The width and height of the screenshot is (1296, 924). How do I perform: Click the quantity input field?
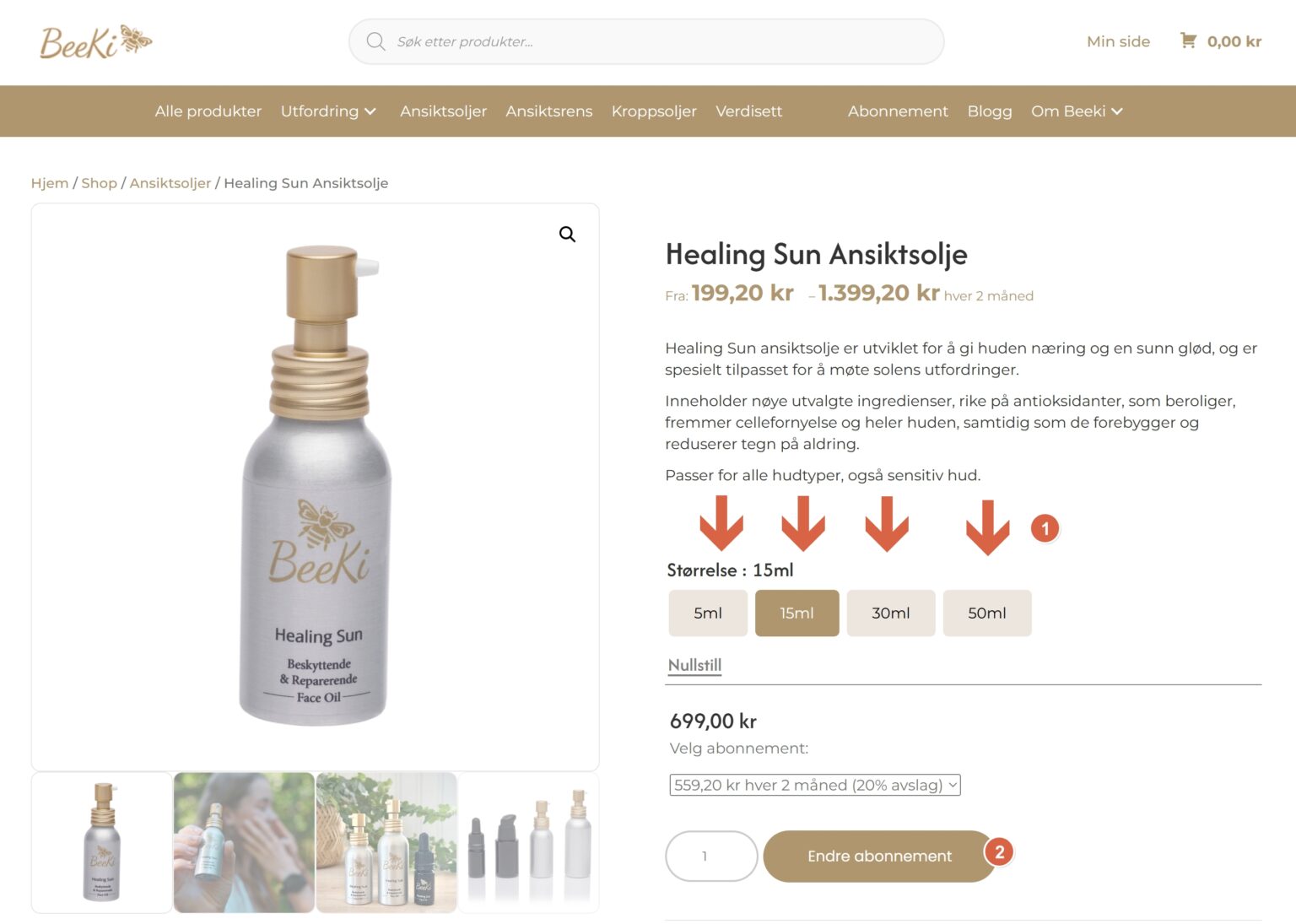point(711,856)
